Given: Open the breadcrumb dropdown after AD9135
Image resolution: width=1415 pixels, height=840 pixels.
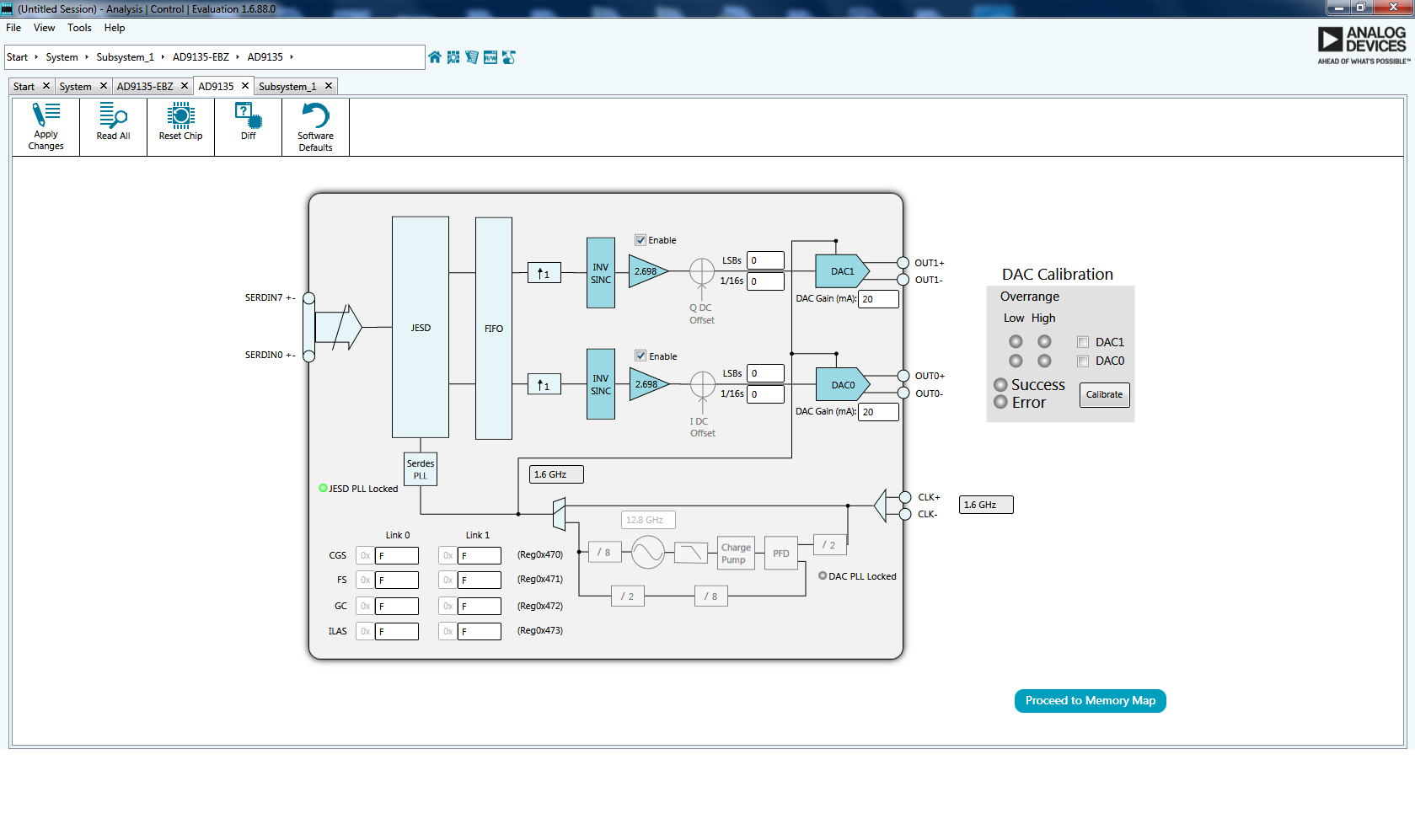Looking at the screenshot, I should point(292,57).
